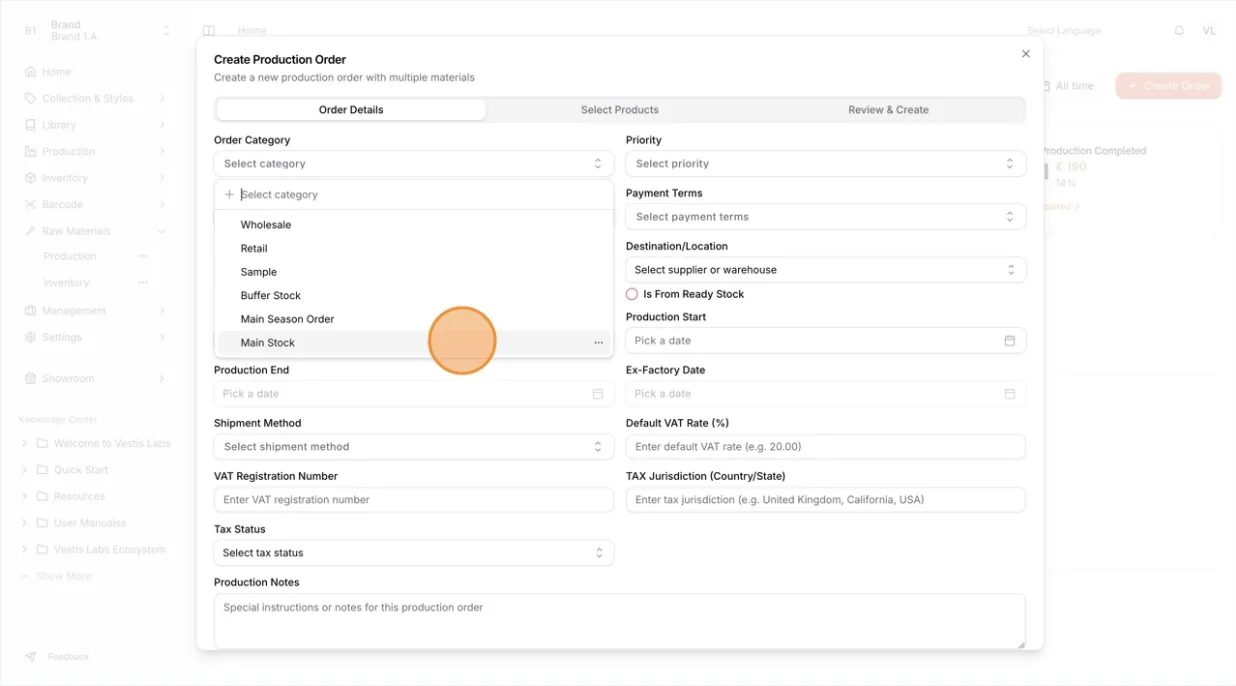Image resolution: width=1236 pixels, height=686 pixels.
Task: Open options for Raw Materials Production
Action: [x=143, y=257]
